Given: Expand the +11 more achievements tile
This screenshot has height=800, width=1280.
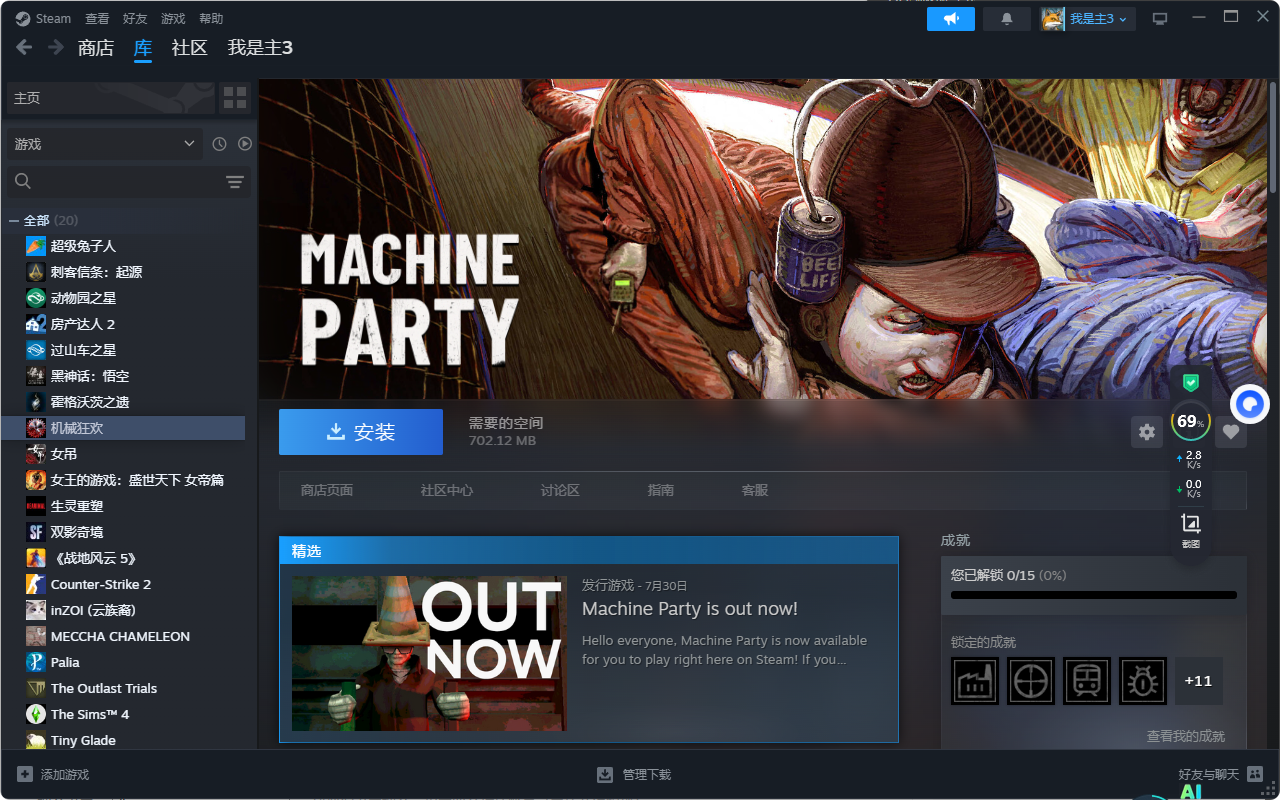Looking at the screenshot, I should coord(1198,681).
